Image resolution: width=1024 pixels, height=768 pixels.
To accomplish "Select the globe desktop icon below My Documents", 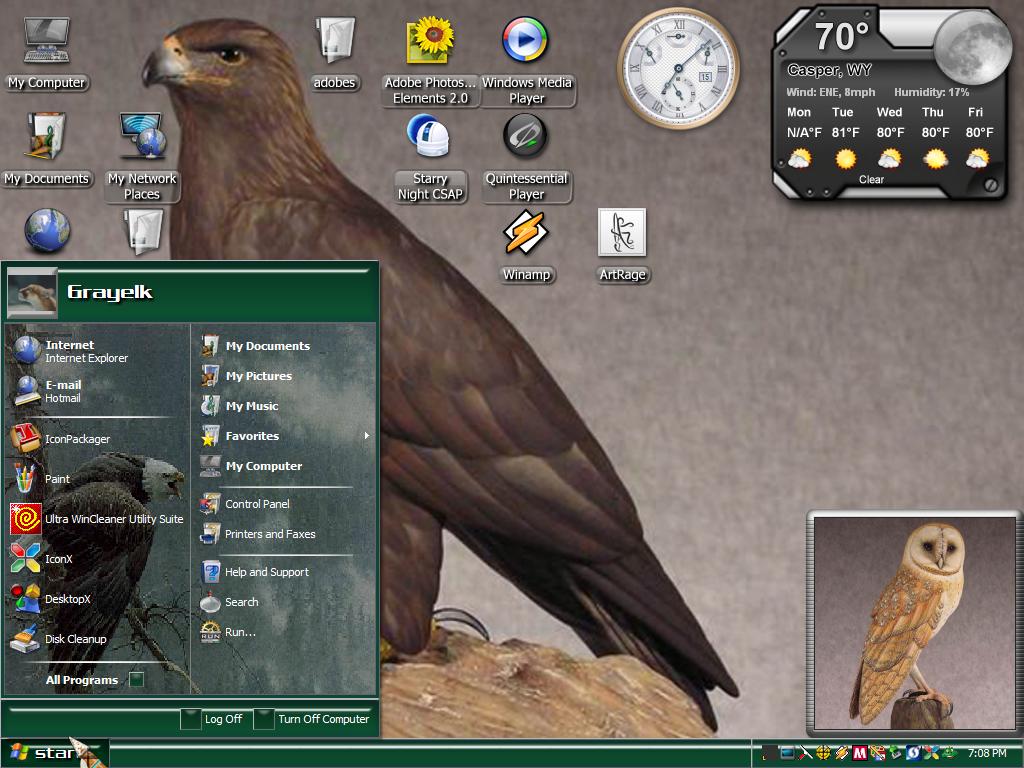I will point(46,231).
